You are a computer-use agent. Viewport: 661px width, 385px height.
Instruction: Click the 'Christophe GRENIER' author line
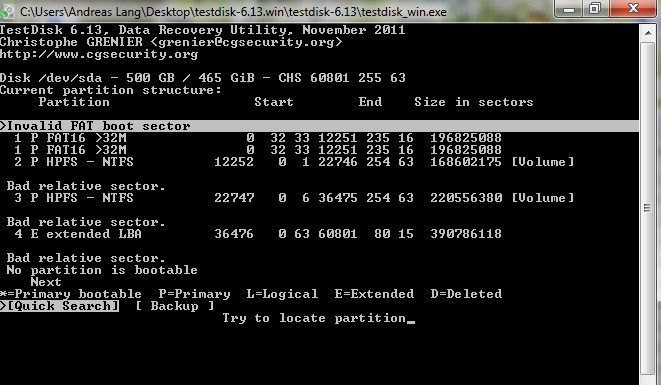(171, 42)
